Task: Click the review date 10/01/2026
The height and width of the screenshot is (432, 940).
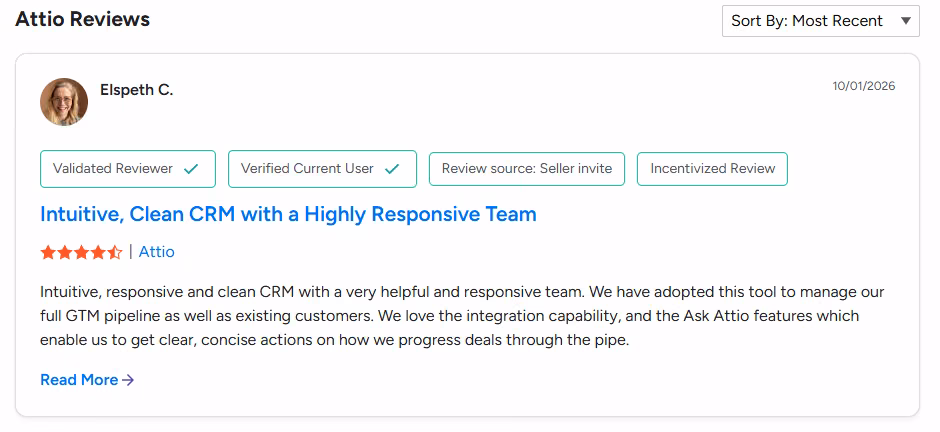Action: (863, 86)
